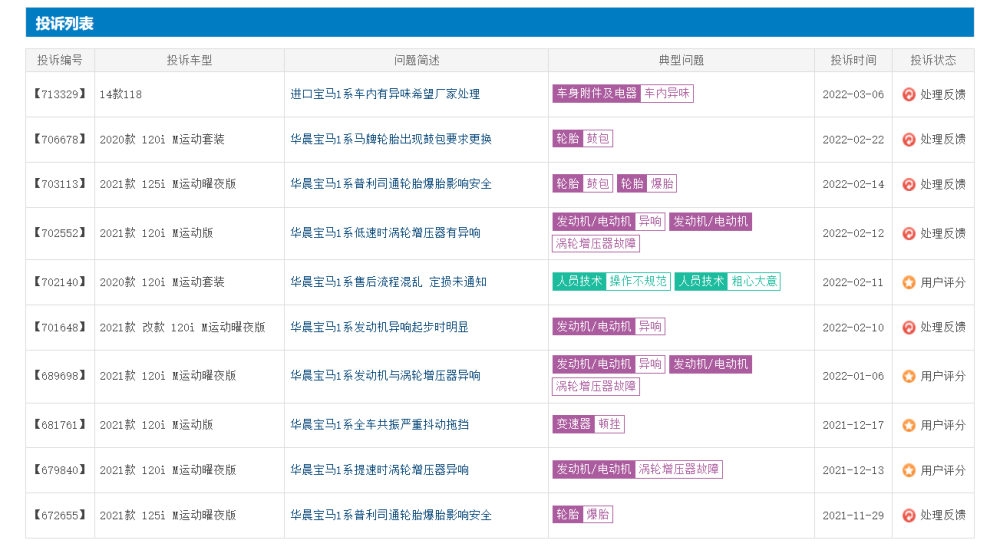Open complaint 进口宝马1系车内有异味希望厂家处理
The width and height of the screenshot is (1000, 560).
tap(385, 94)
